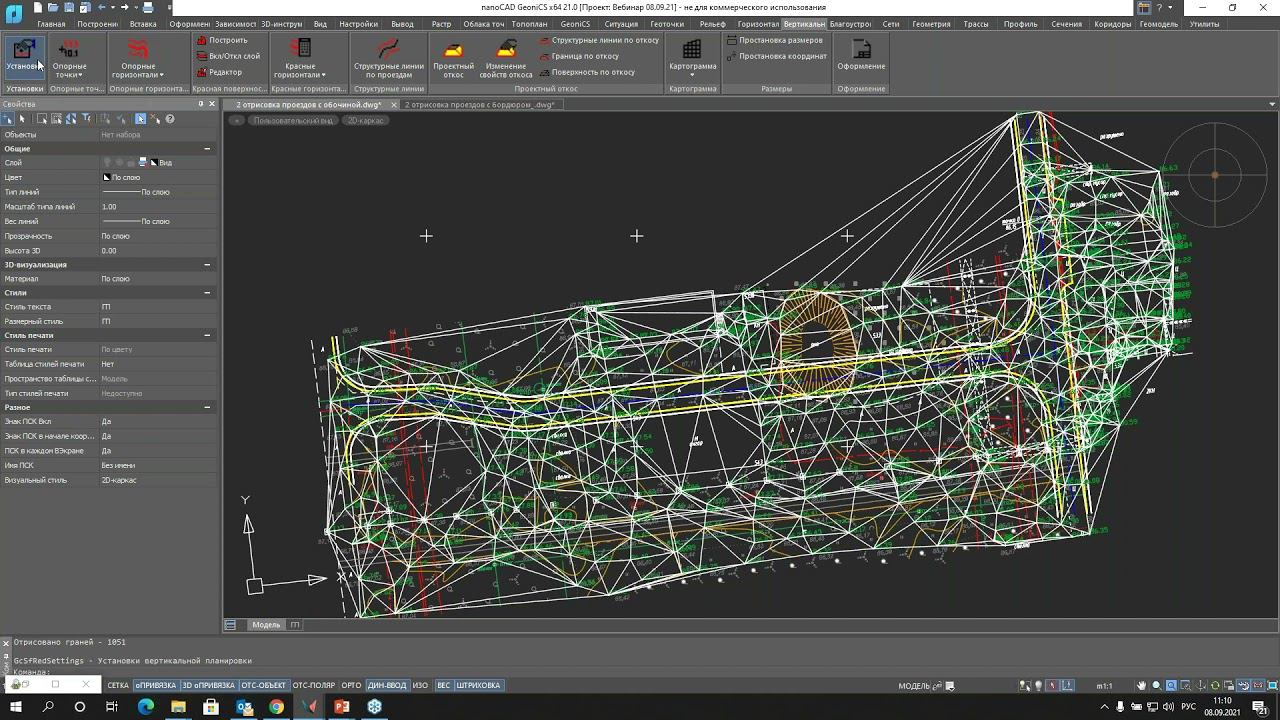Switch to drawing tab with бордюром

(479, 104)
